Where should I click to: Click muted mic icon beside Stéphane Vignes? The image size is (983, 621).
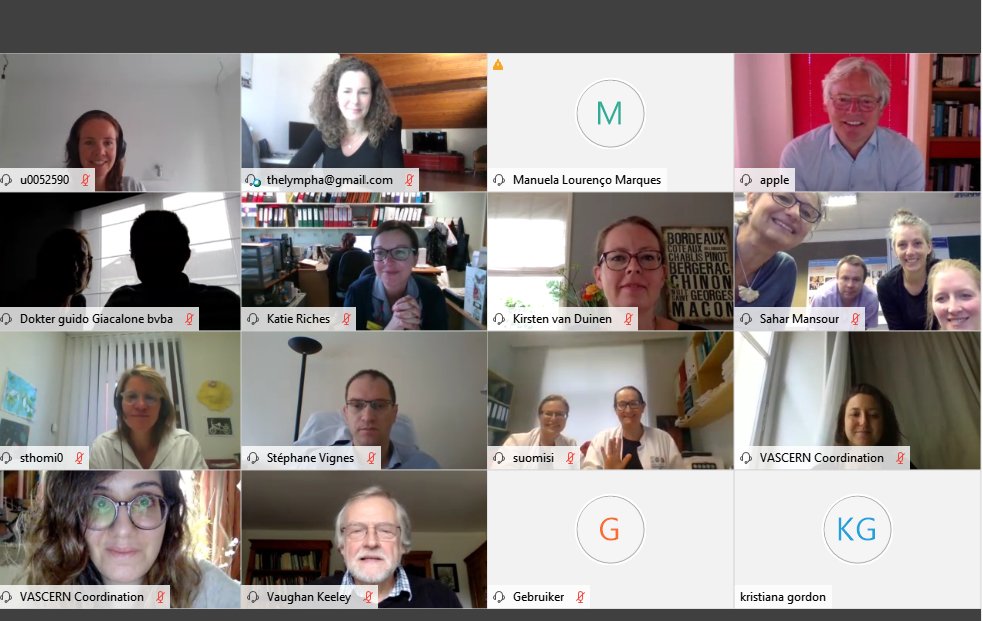[x=371, y=458]
